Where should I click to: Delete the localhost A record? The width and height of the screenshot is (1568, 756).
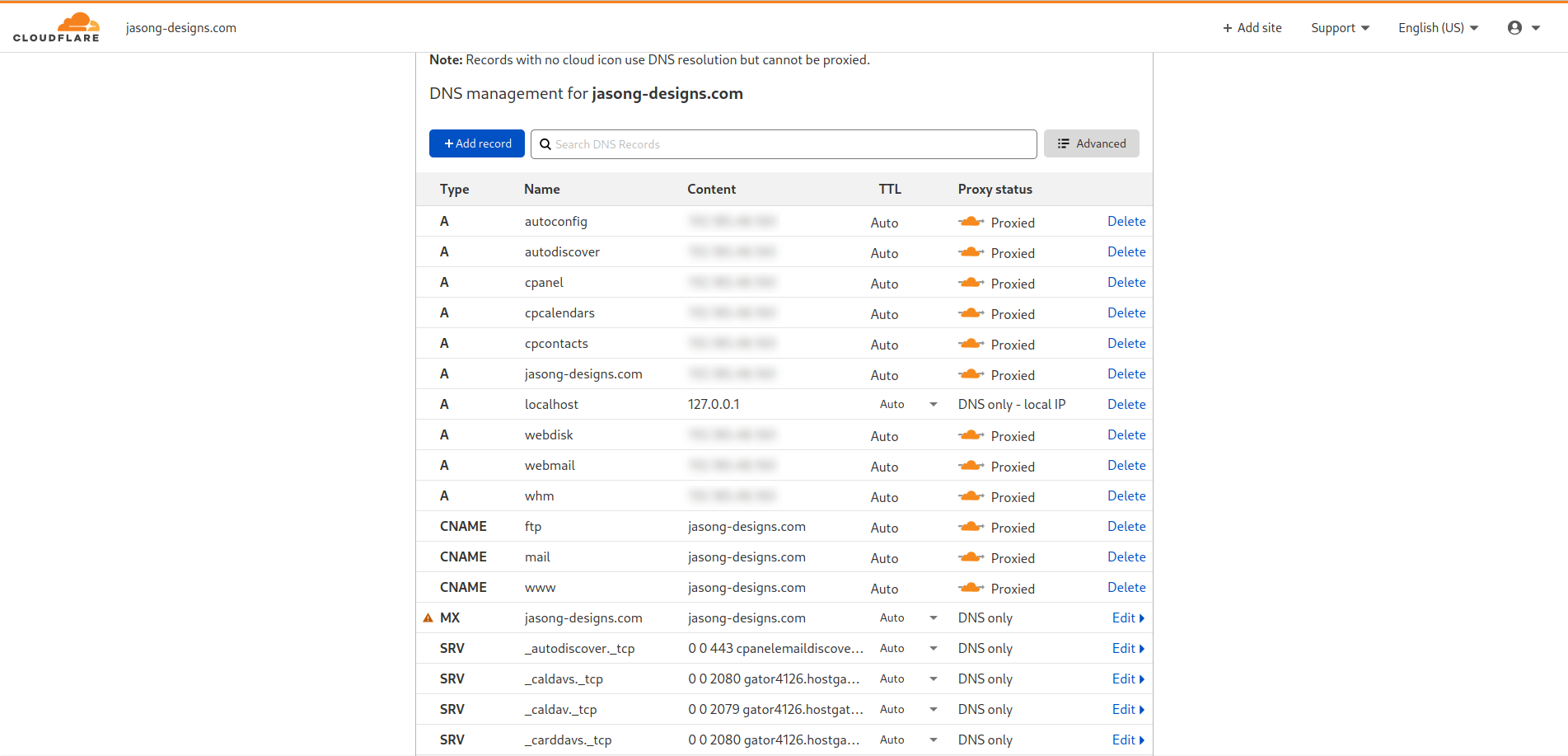[x=1126, y=404]
